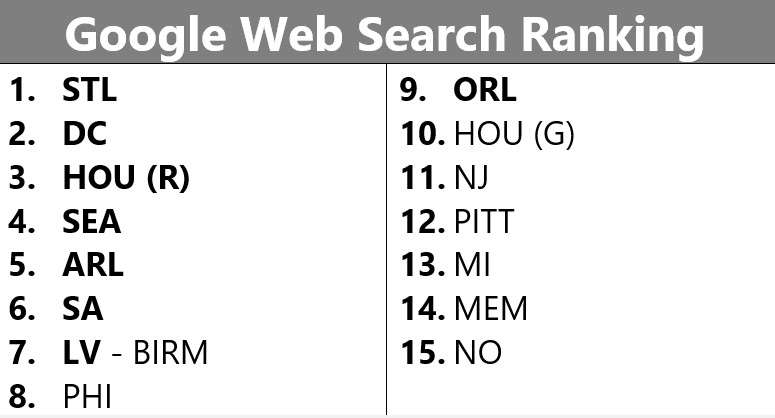The height and width of the screenshot is (418, 775).
Task: Click the NO entry ranked fifteenth
Action: click(478, 352)
